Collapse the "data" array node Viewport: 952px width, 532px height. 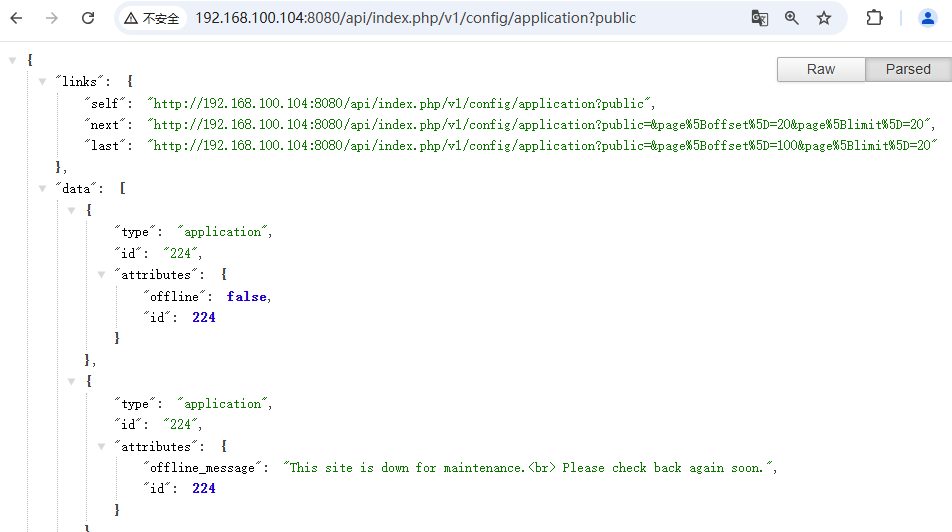click(41, 188)
